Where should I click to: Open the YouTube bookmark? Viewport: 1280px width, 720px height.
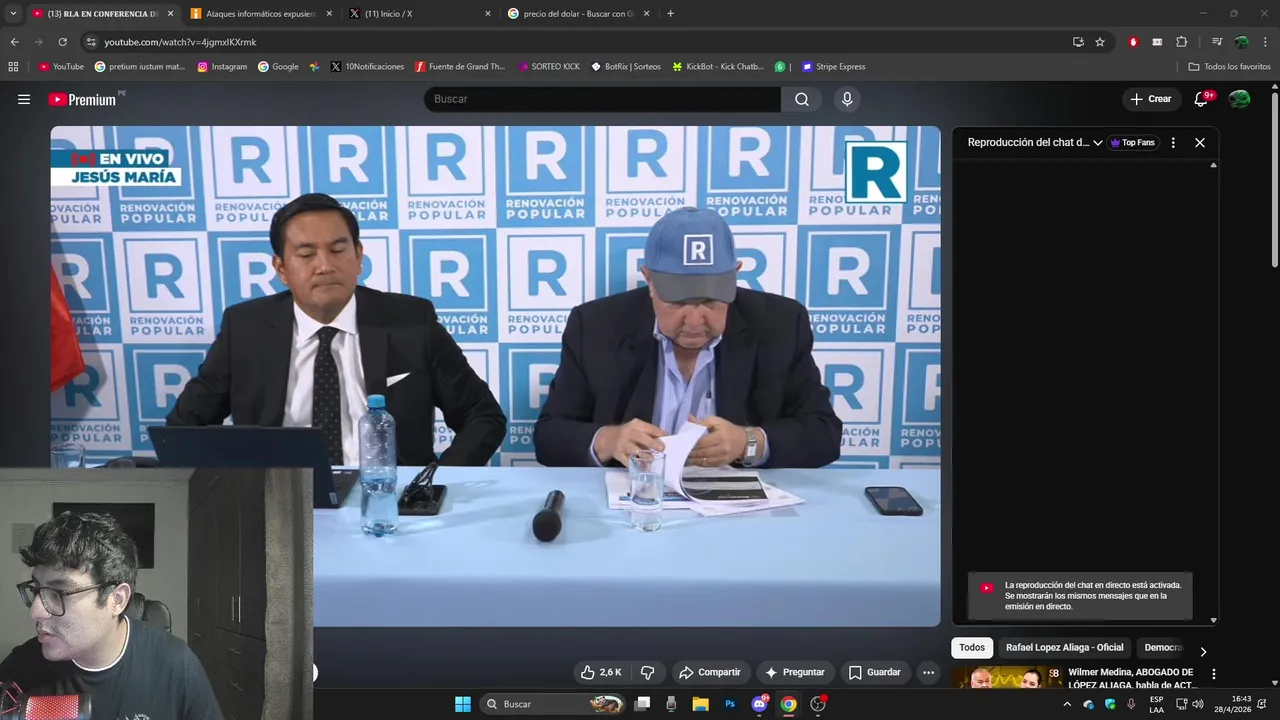click(x=61, y=66)
